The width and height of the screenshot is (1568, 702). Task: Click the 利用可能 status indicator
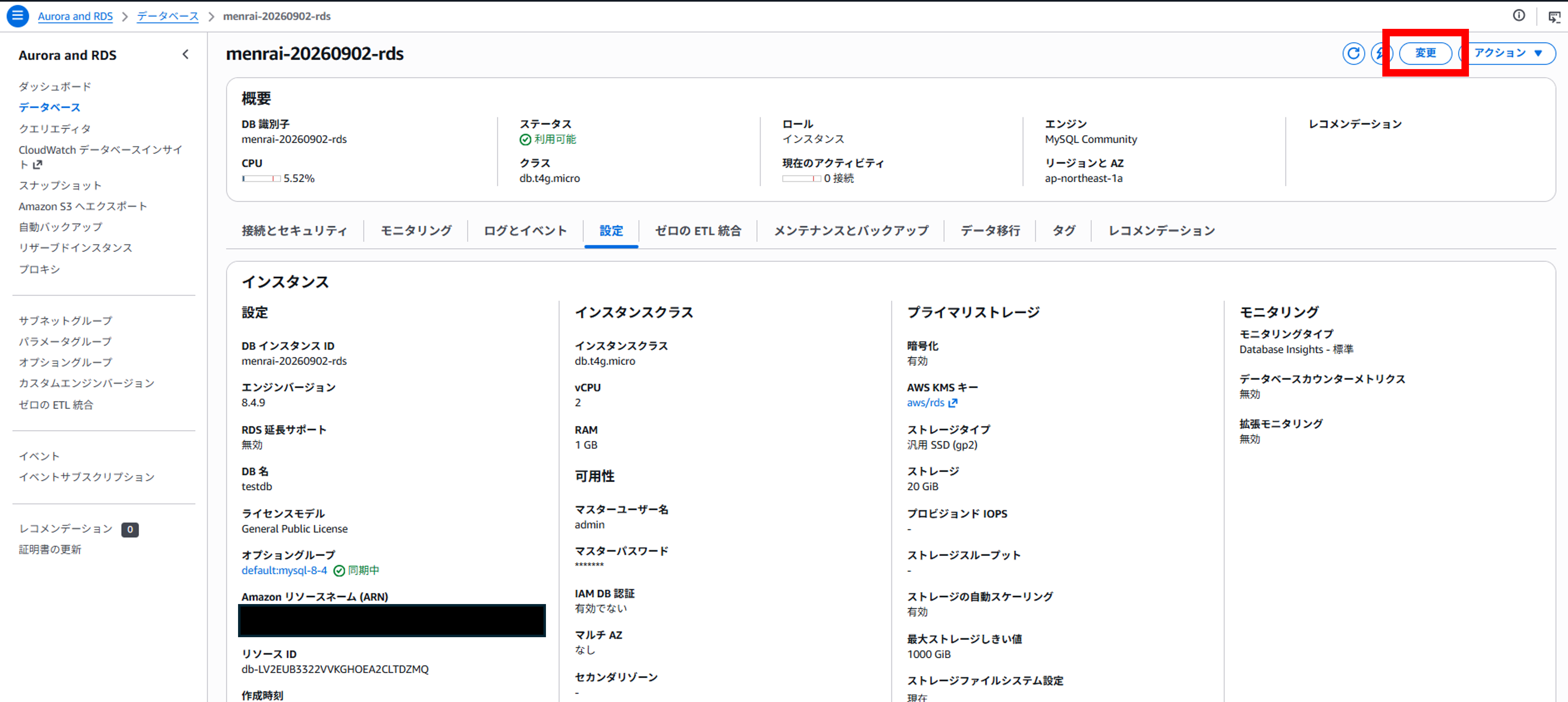(x=548, y=139)
